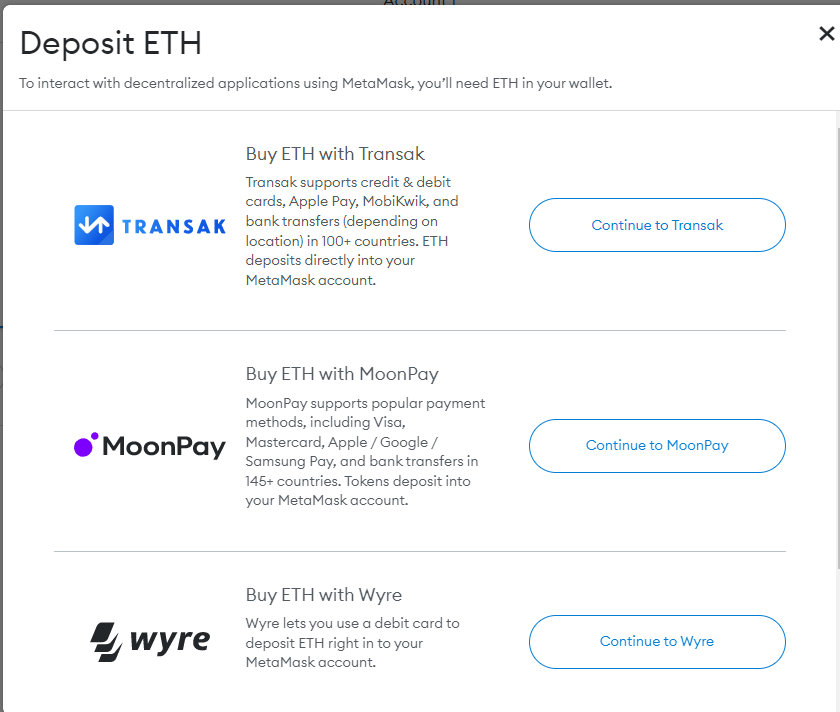The width and height of the screenshot is (840, 712).
Task: Click the Wyre stacked-shape logo icon
Action: click(x=107, y=642)
